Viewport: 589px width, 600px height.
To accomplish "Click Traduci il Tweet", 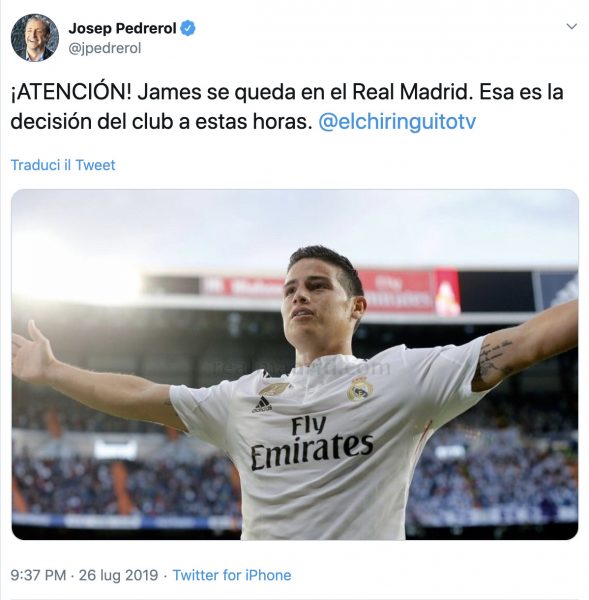I will click(63, 165).
